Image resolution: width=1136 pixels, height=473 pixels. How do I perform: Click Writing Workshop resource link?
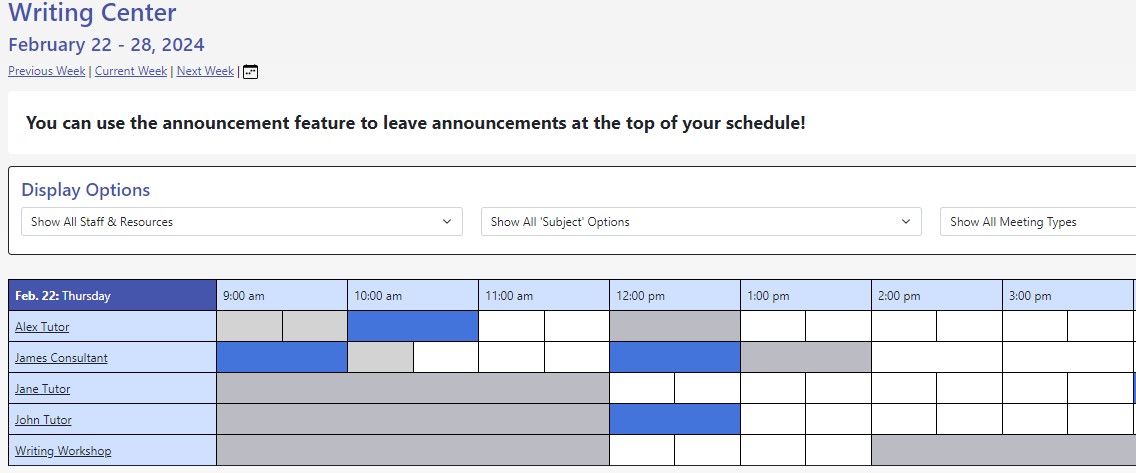tap(63, 451)
